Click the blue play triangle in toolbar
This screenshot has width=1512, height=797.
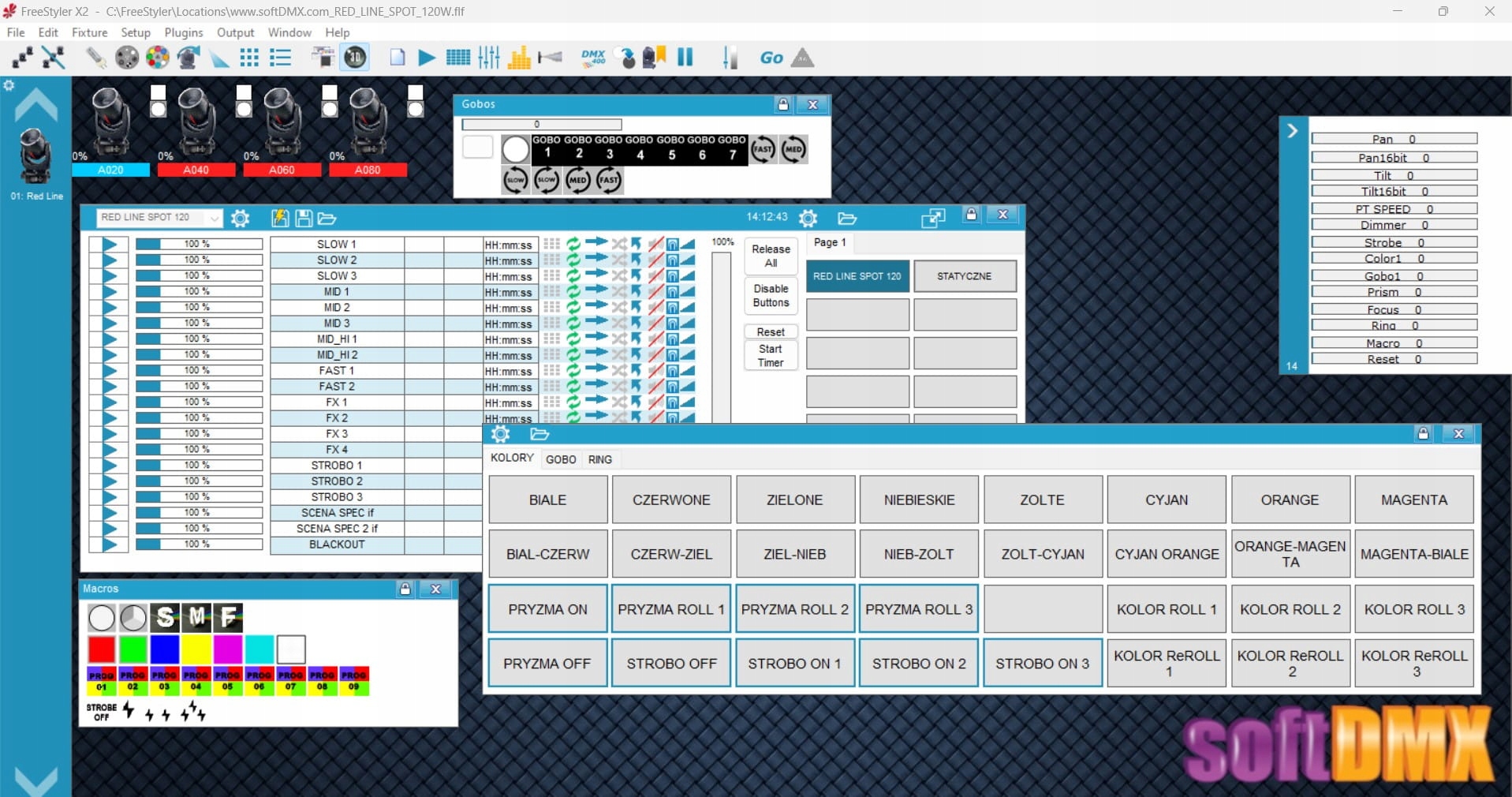click(x=427, y=58)
